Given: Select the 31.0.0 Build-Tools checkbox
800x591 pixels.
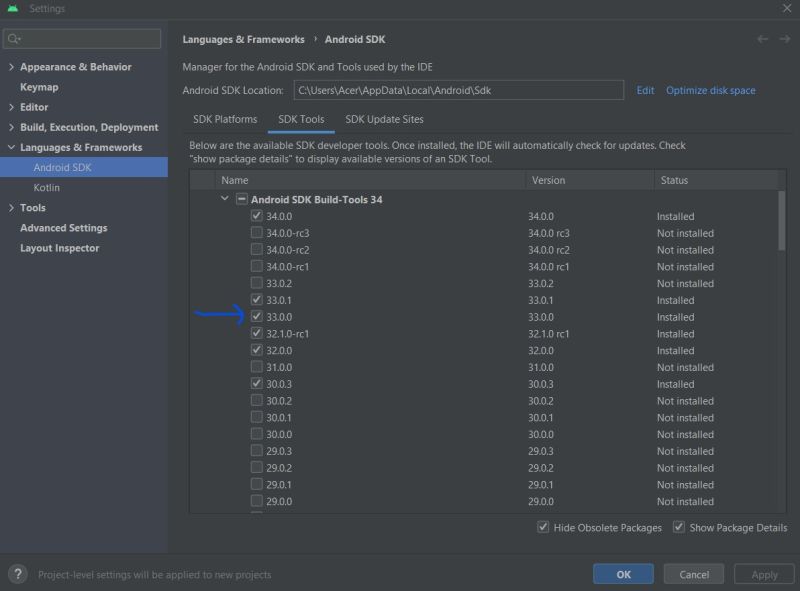Looking at the screenshot, I should click(x=256, y=367).
